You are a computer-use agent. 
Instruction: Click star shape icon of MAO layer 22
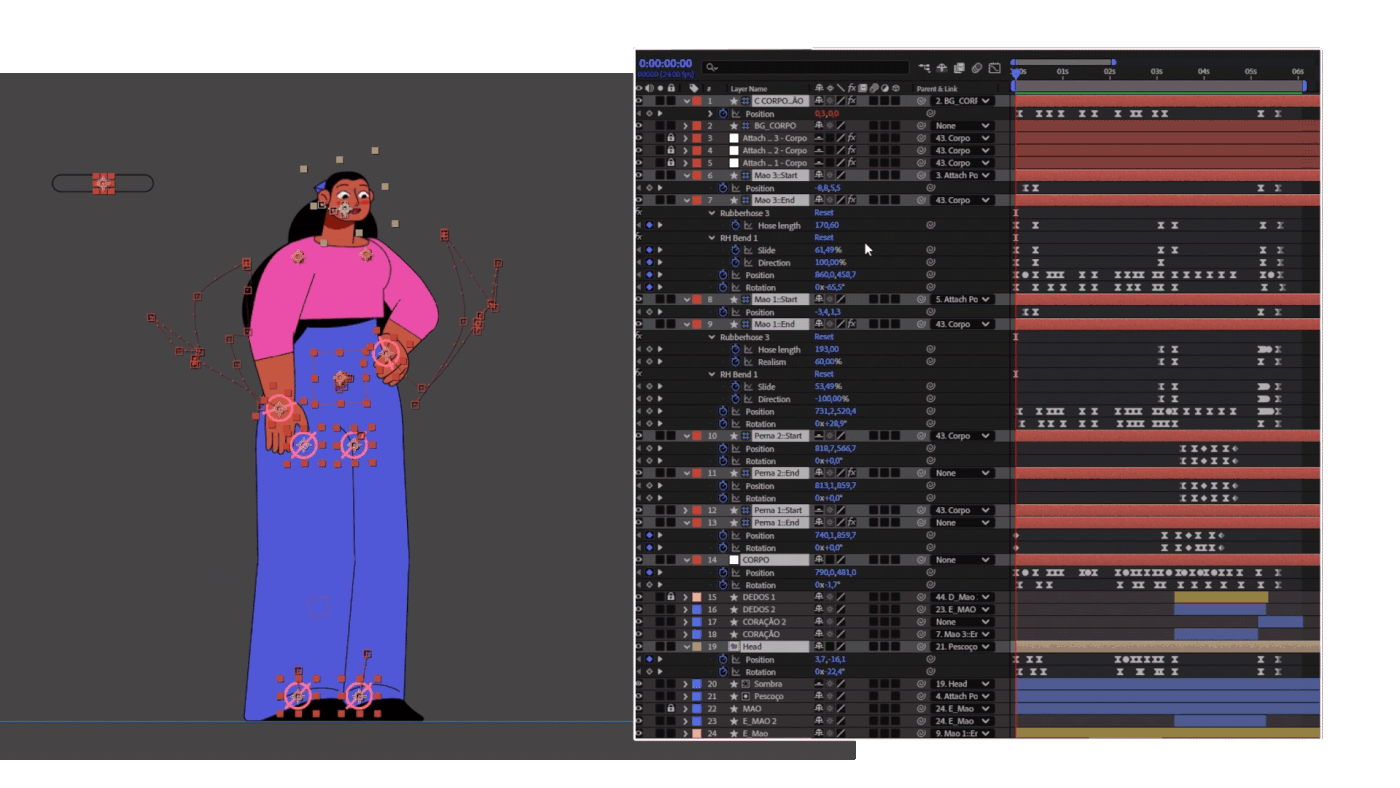tap(733, 709)
